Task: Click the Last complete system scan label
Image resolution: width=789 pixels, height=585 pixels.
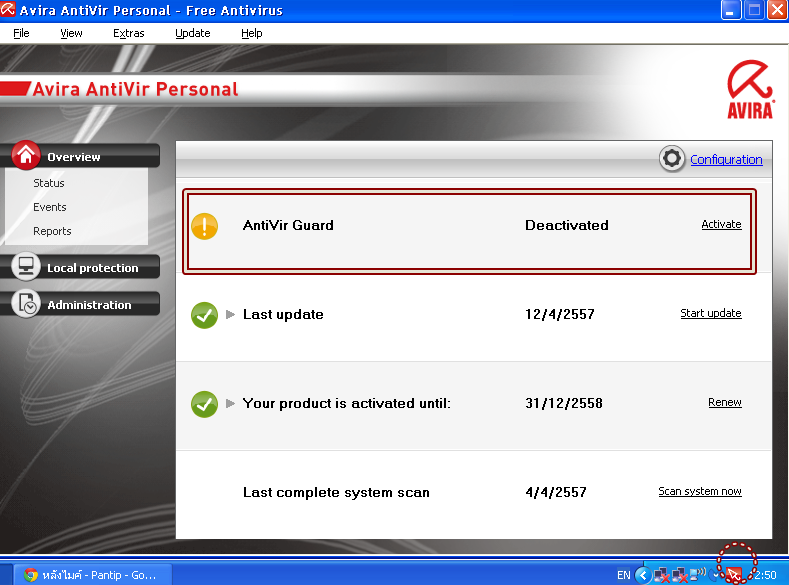Action: 336,492
